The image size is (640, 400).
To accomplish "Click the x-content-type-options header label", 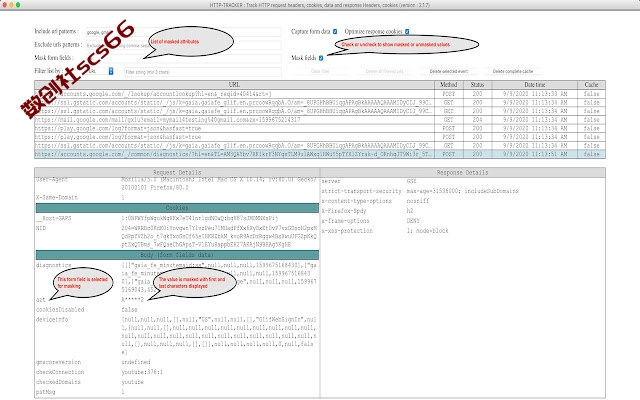I will point(356,201).
